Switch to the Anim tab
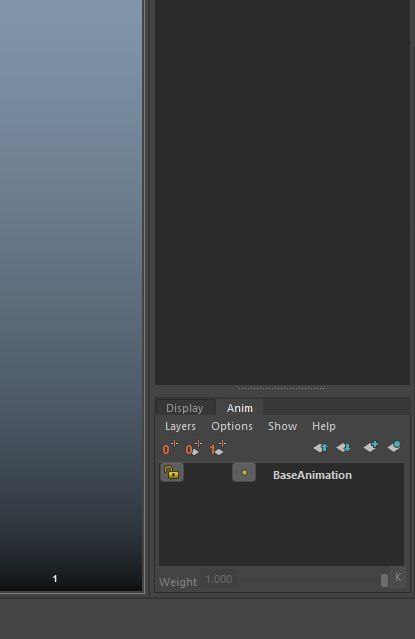Viewport: 415px width, 639px height. tap(240, 408)
